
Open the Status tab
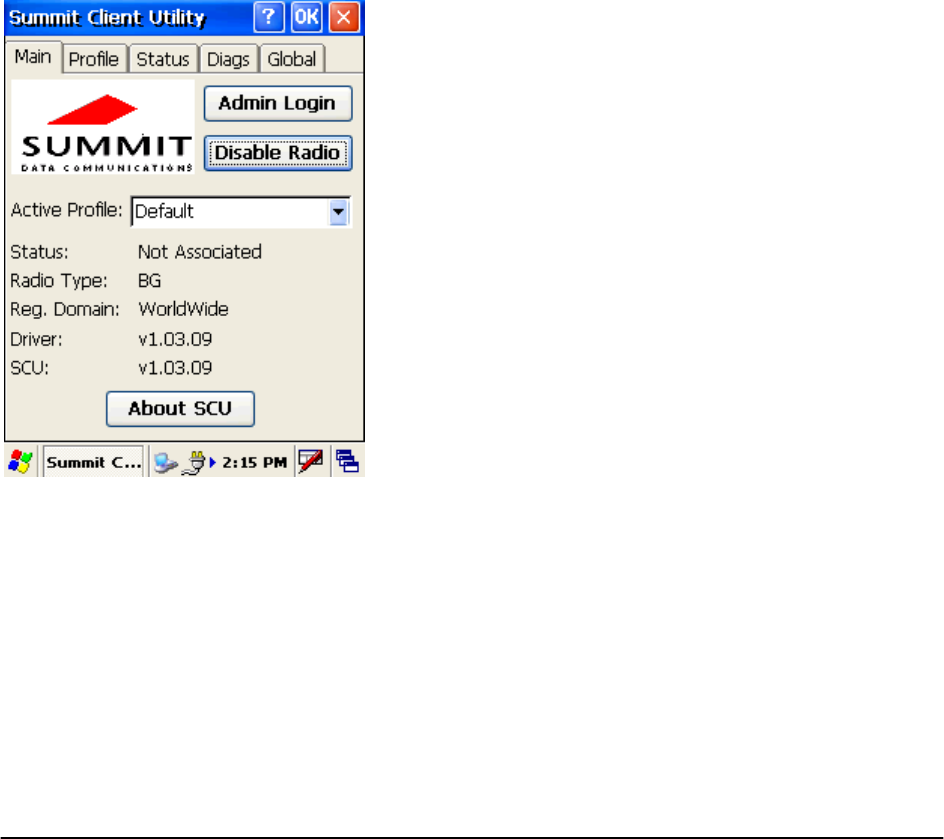click(x=163, y=59)
